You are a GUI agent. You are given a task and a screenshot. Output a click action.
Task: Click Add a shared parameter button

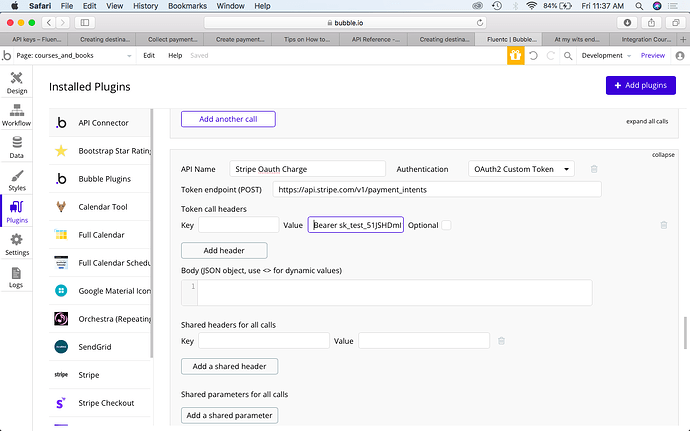click(229, 415)
